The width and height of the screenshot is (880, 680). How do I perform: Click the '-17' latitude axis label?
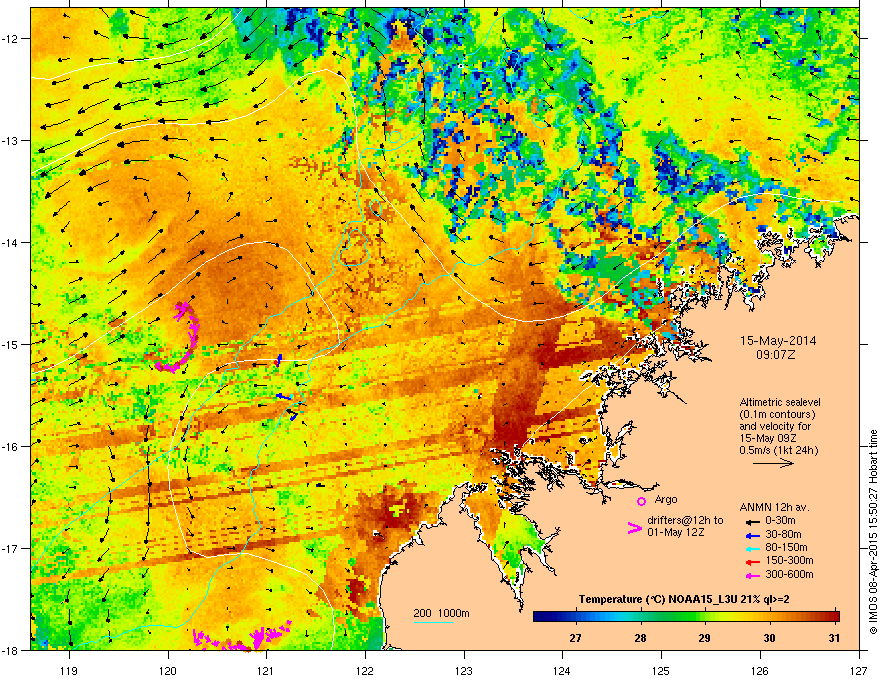click(x=11, y=549)
